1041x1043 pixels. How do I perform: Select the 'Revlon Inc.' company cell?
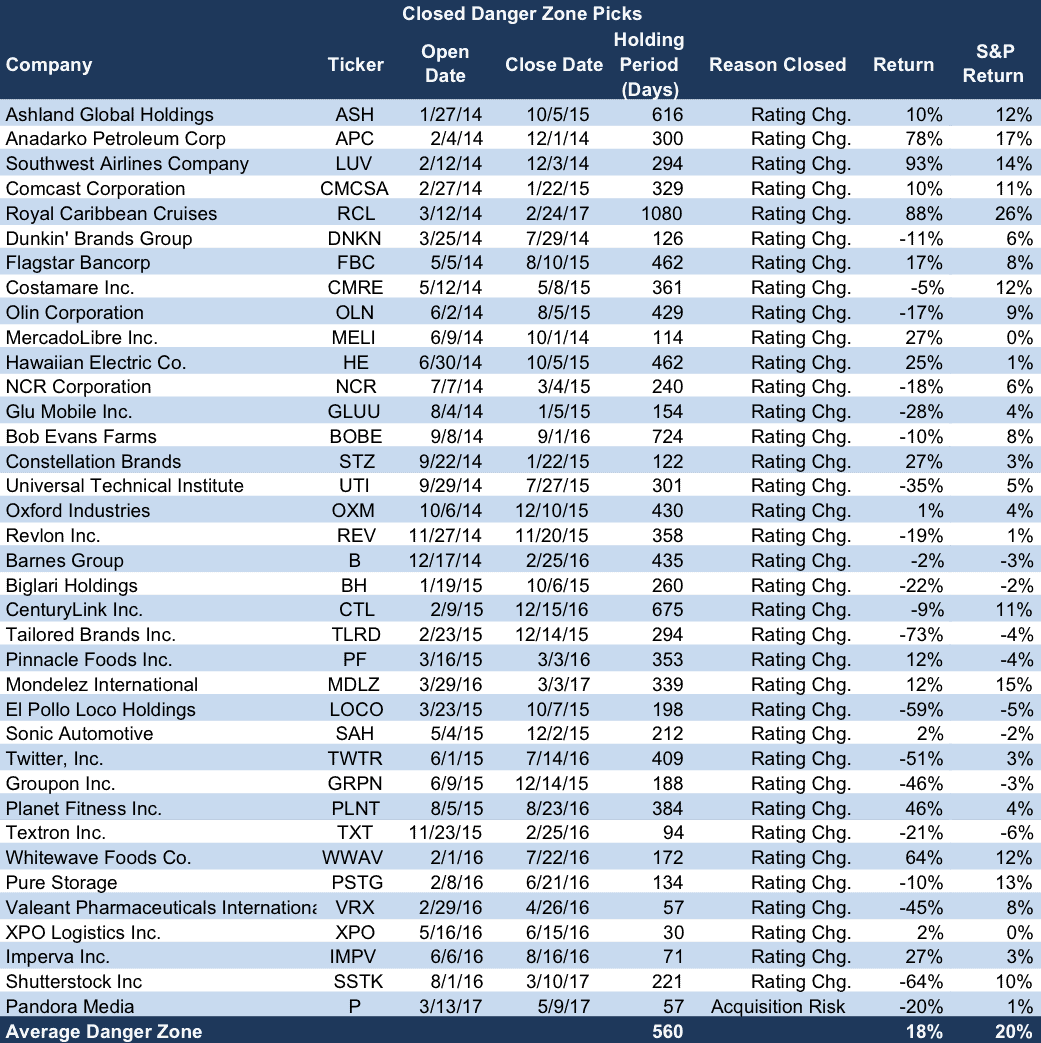[x=53, y=535]
